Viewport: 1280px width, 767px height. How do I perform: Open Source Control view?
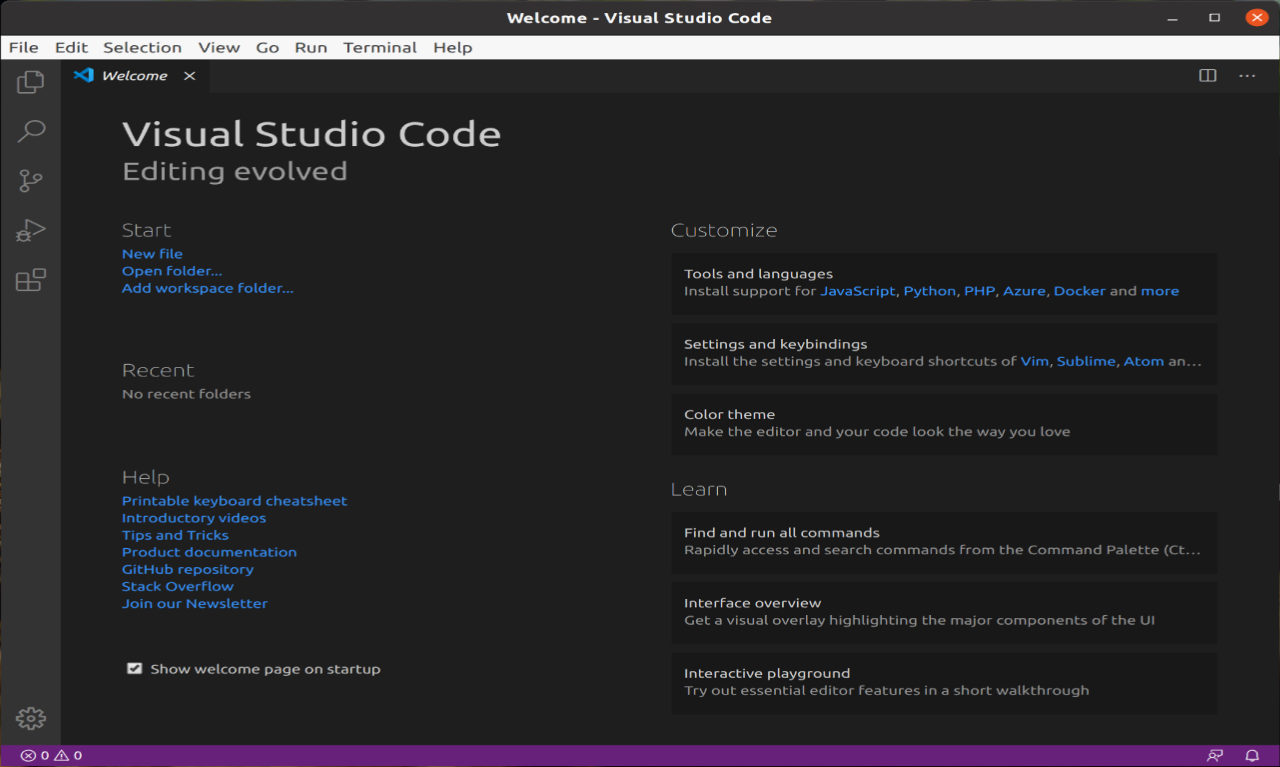[31, 181]
